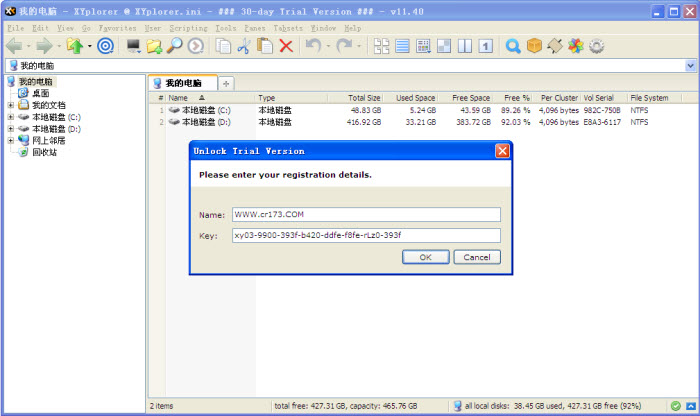This screenshot has width=700, height=416.
Task: Toggle the dual pane icon
Action: click(x=465, y=46)
